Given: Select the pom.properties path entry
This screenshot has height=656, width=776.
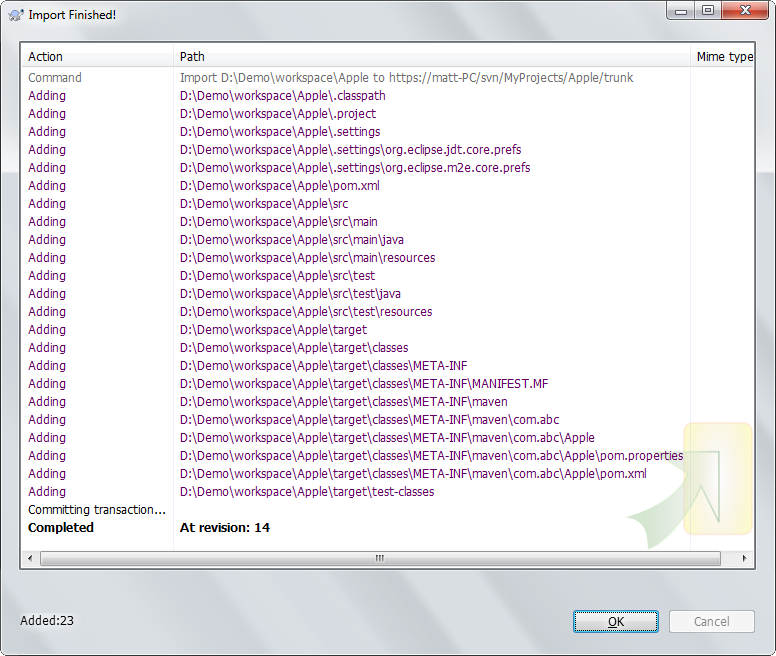Looking at the screenshot, I should pos(431,456).
